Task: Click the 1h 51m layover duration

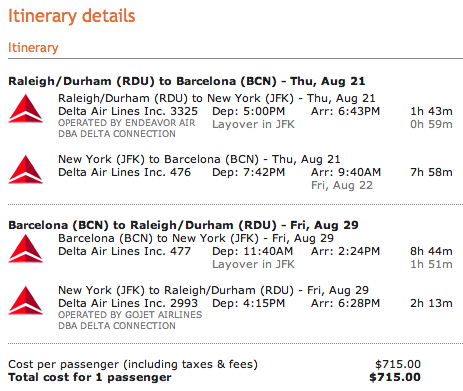Action: (x=431, y=264)
